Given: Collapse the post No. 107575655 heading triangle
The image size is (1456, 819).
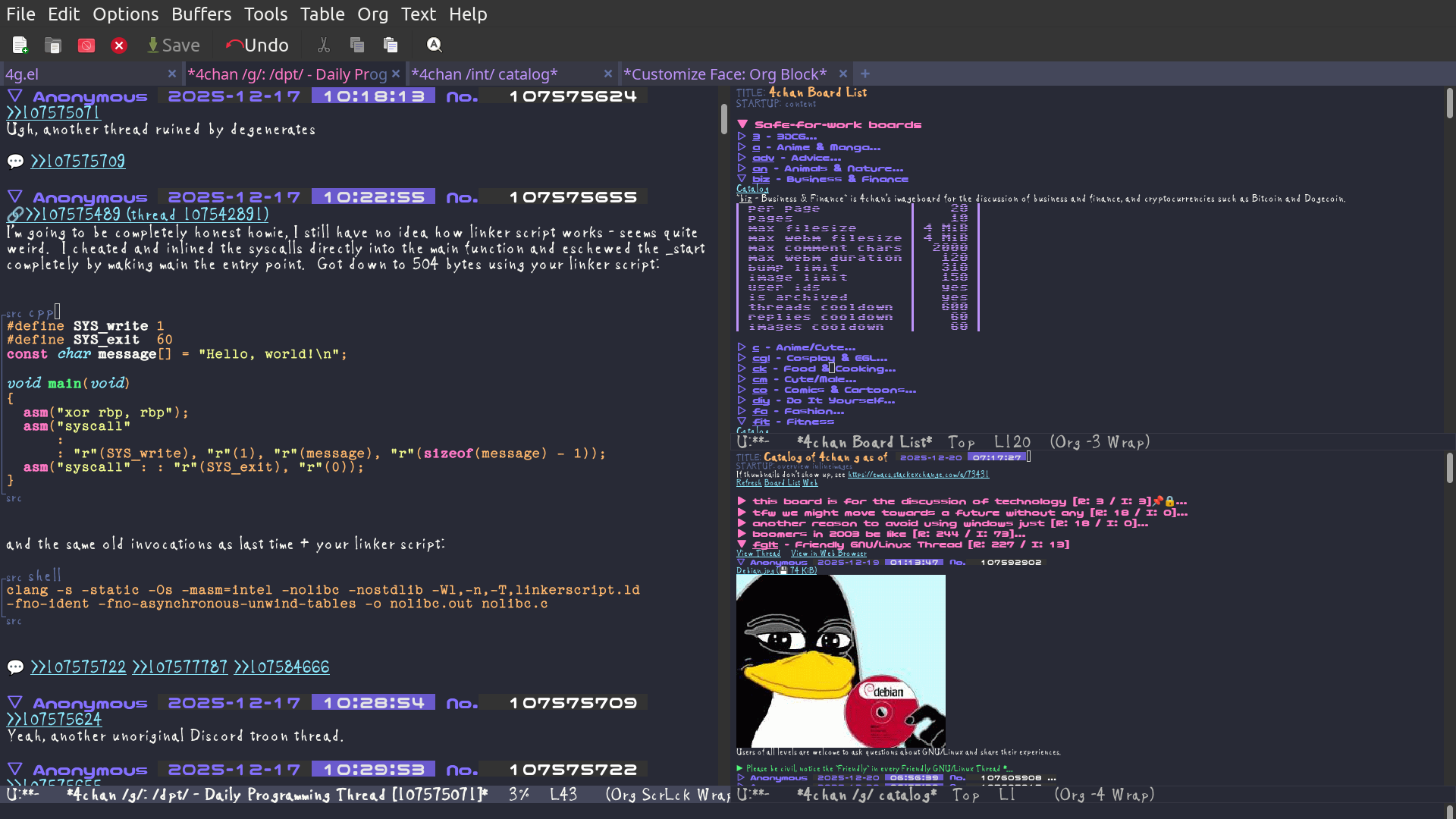Looking at the screenshot, I should pyautogui.click(x=14, y=197).
